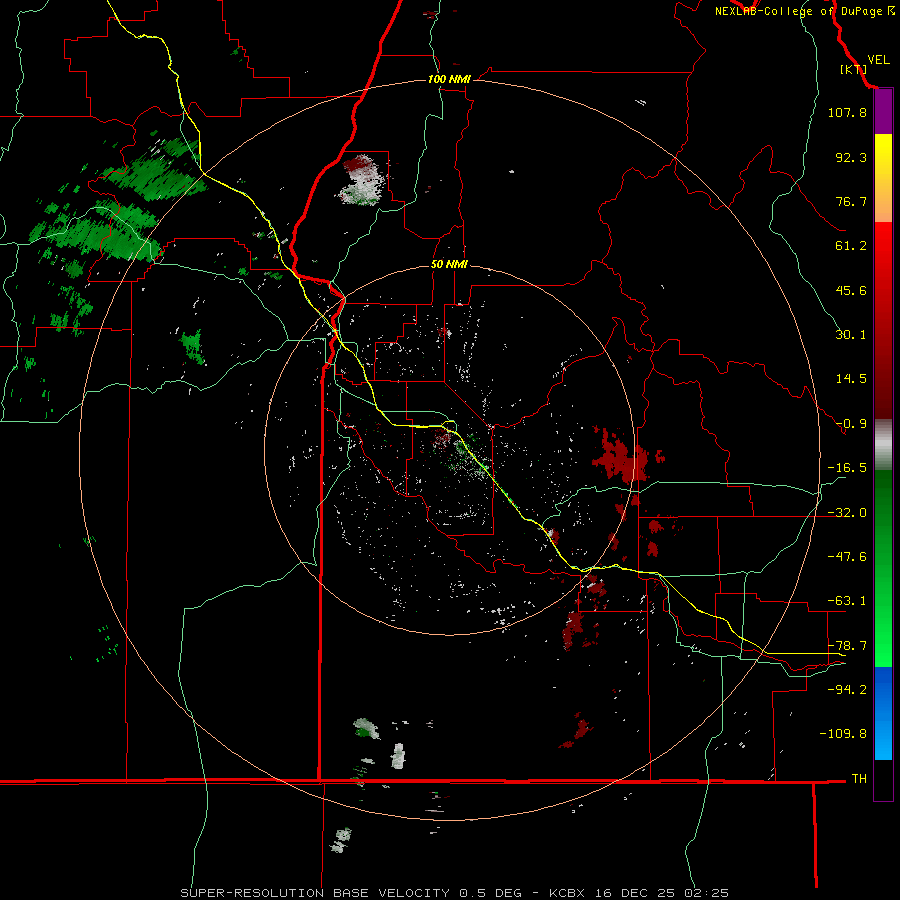Click the -94.2 legend value
900x900 pixels.
[x=847, y=689]
